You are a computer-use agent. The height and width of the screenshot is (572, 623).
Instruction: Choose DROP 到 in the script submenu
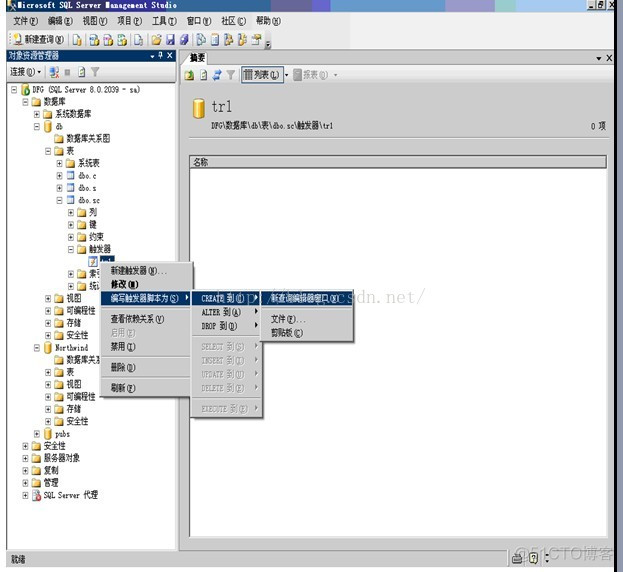tap(226, 326)
